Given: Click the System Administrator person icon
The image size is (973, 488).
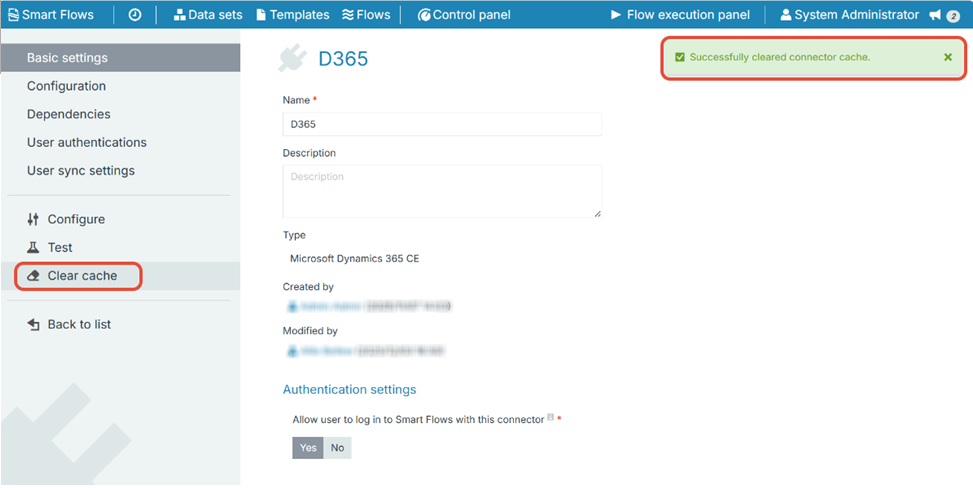Looking at the screenshot, I should point(786,15).
